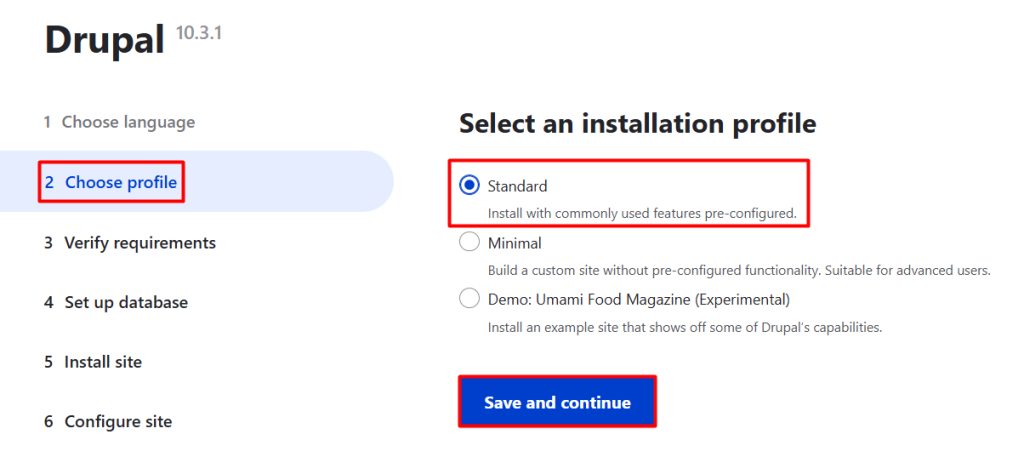Click the Drupal title text
This screenshot has height=457, width=1024.
(x=104, y=39)
